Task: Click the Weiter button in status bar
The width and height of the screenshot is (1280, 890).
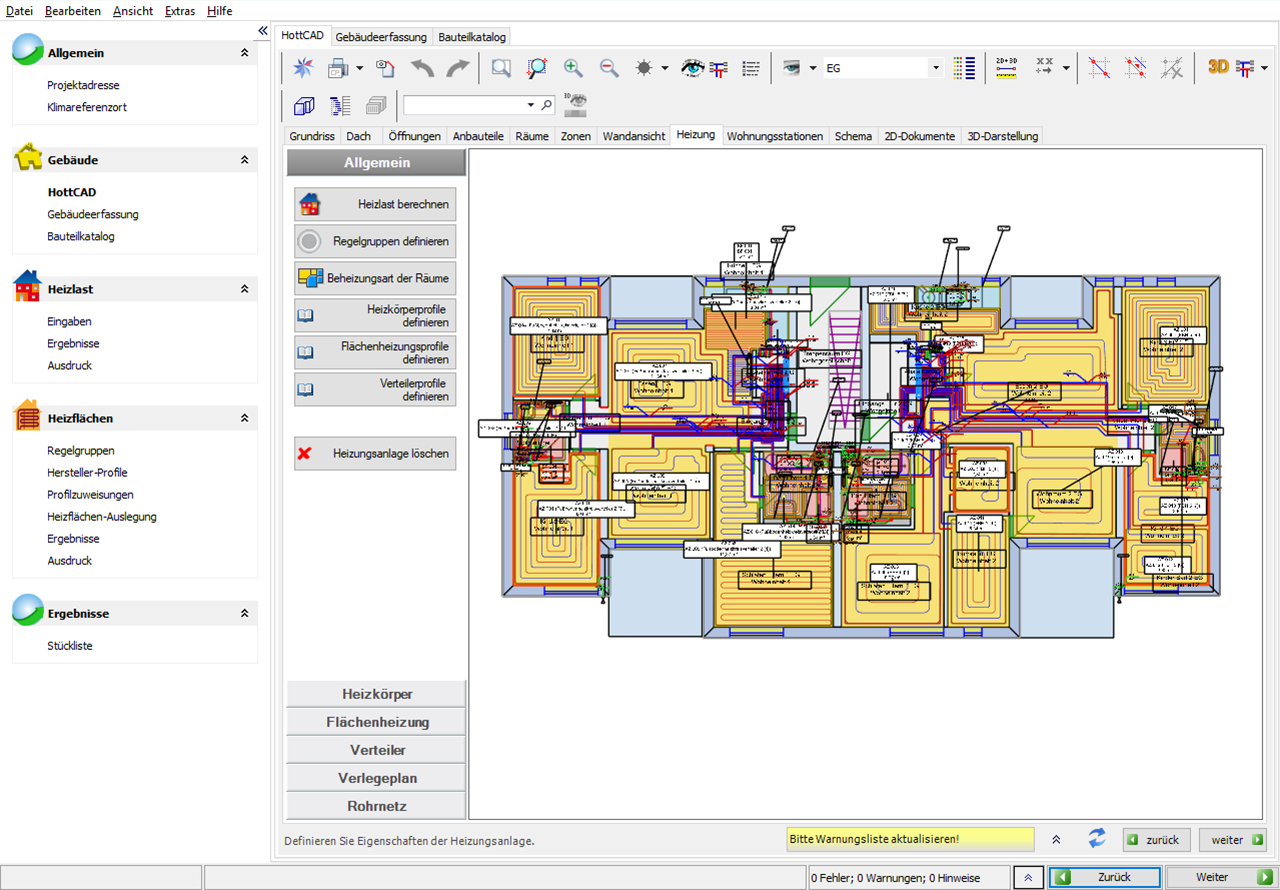Action: tap(1220, 877)
